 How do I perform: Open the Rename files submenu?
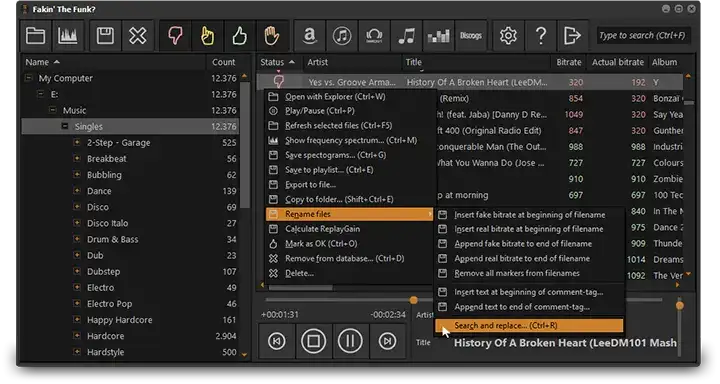[350, 214]
